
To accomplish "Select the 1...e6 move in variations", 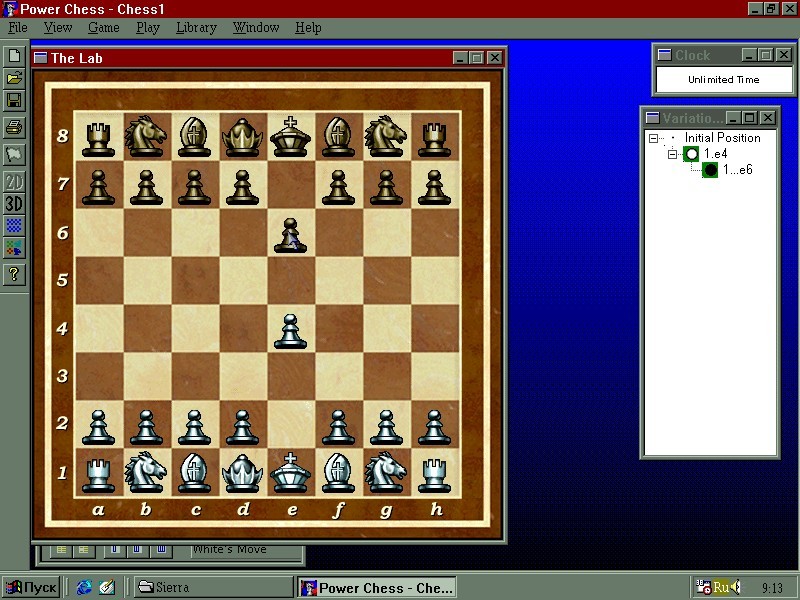I will (737, 170).
